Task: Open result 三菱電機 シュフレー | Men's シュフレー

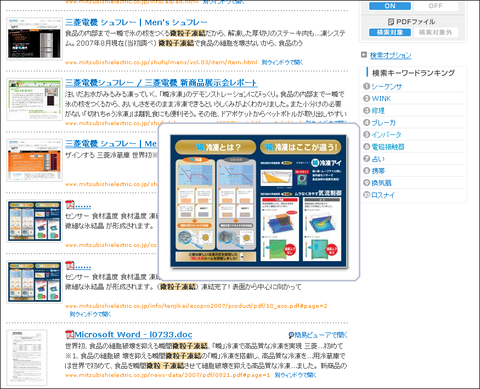Action: (136, 22)
